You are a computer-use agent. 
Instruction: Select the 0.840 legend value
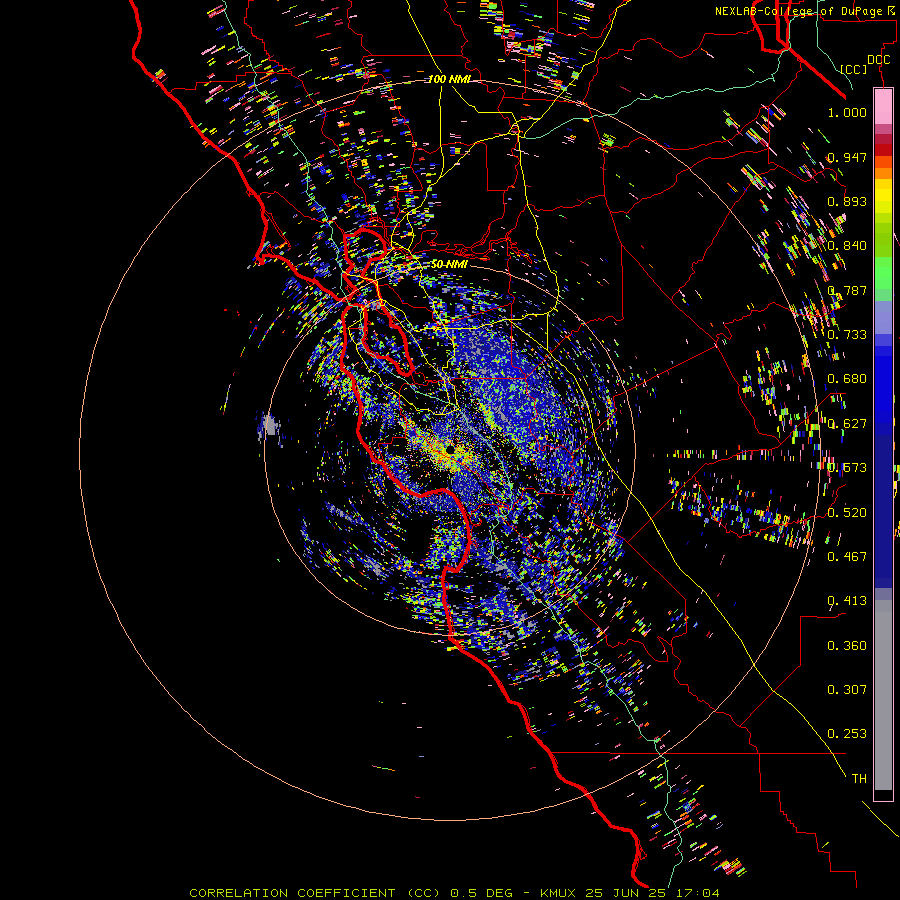coord(847,246)
